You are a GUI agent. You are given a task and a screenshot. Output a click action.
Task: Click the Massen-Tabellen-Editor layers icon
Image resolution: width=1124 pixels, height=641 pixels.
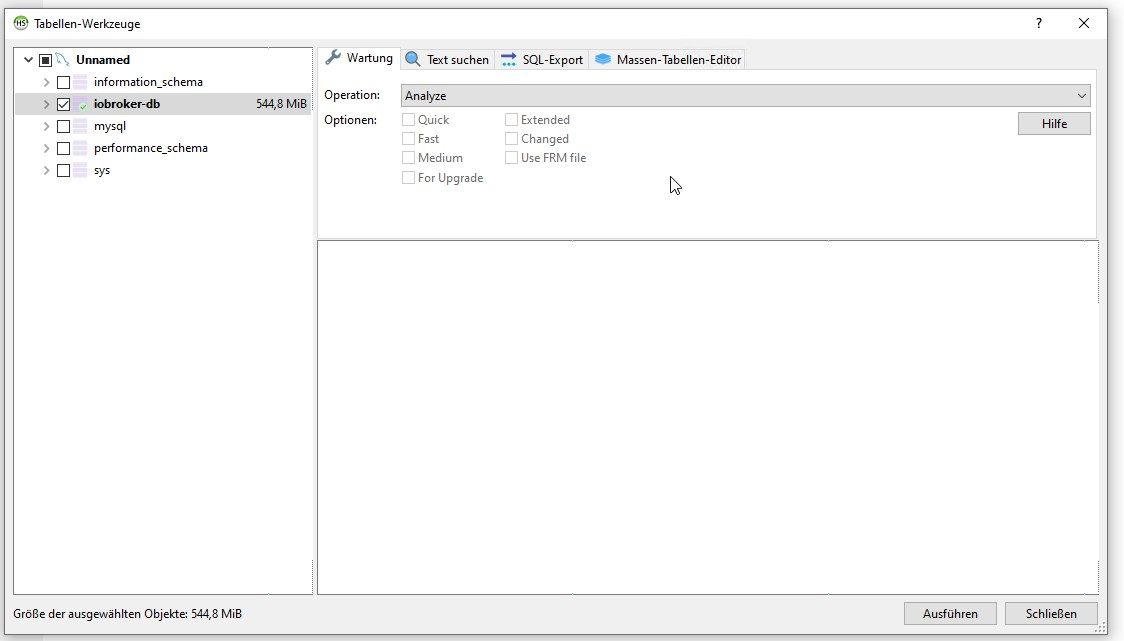coord(603,60)
